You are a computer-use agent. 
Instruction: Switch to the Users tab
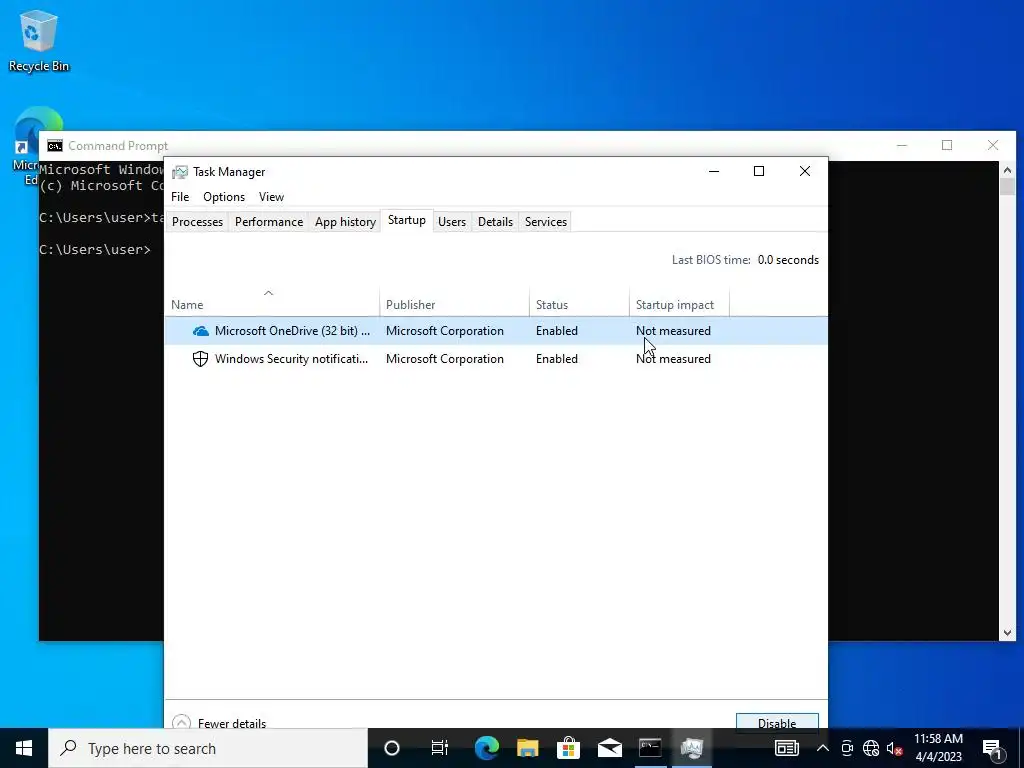[x=452, y=222]
